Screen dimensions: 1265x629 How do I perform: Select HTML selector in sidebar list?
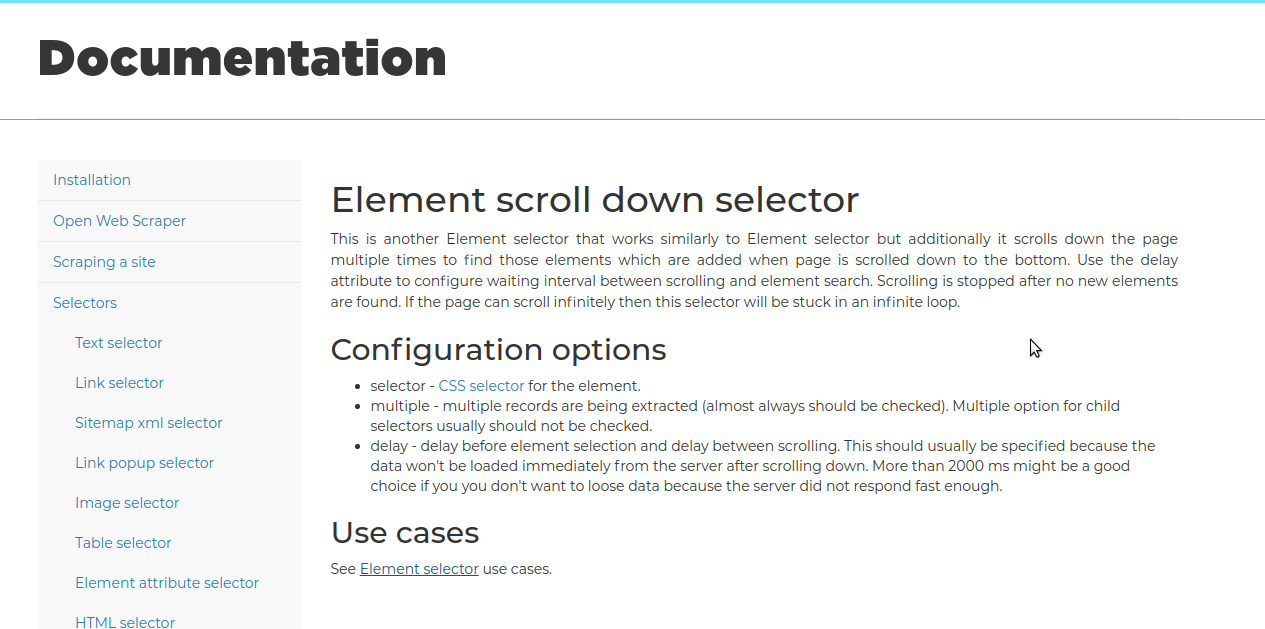(125, 622)
